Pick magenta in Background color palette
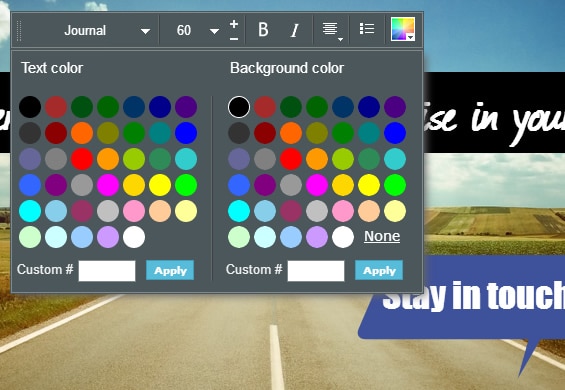This screenshot has width=565, height=390. (317, 185)
